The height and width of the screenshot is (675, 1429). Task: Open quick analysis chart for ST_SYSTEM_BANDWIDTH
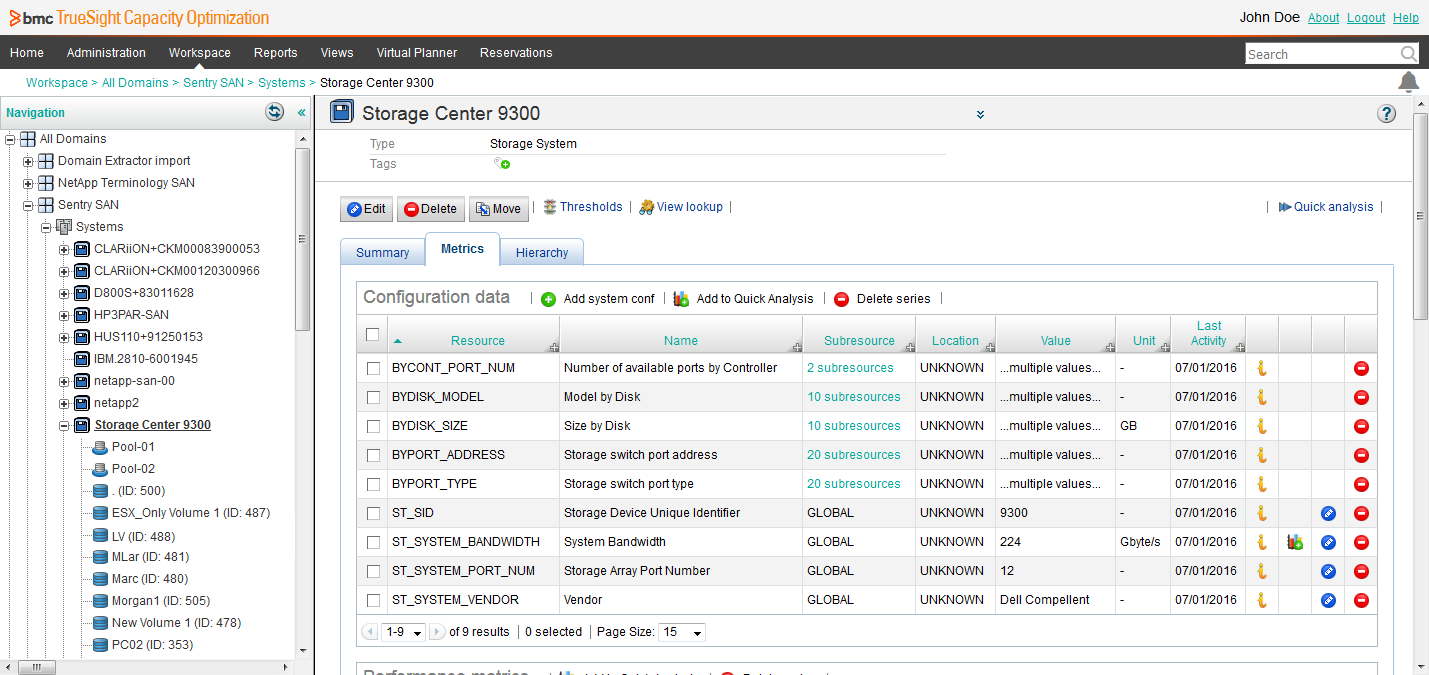(1295, 542)
